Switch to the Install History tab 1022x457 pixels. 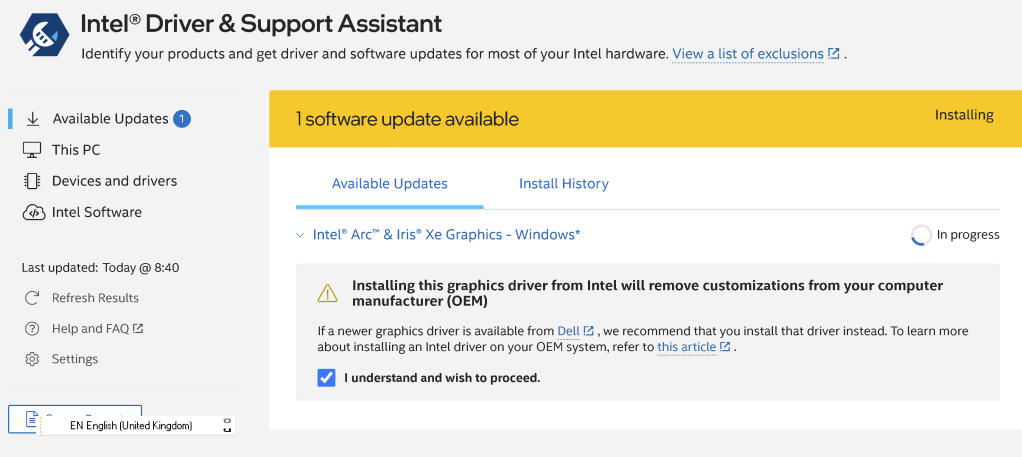click(564, 184)
